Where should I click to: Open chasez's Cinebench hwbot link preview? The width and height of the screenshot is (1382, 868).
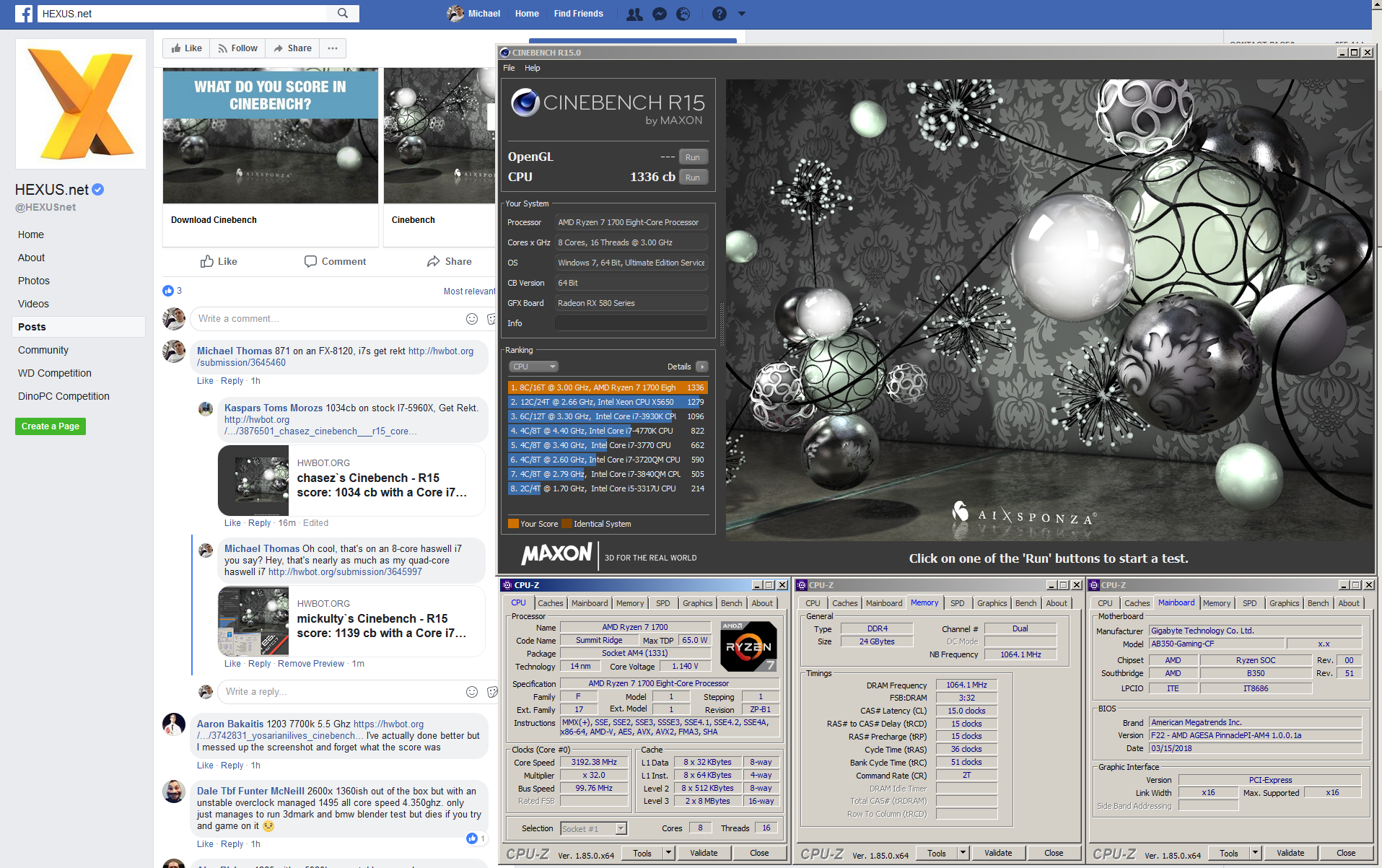(351, 481)
